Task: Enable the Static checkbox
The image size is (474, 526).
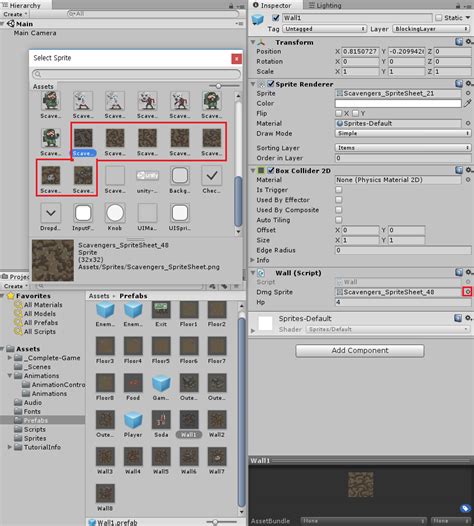Action: 438,17
